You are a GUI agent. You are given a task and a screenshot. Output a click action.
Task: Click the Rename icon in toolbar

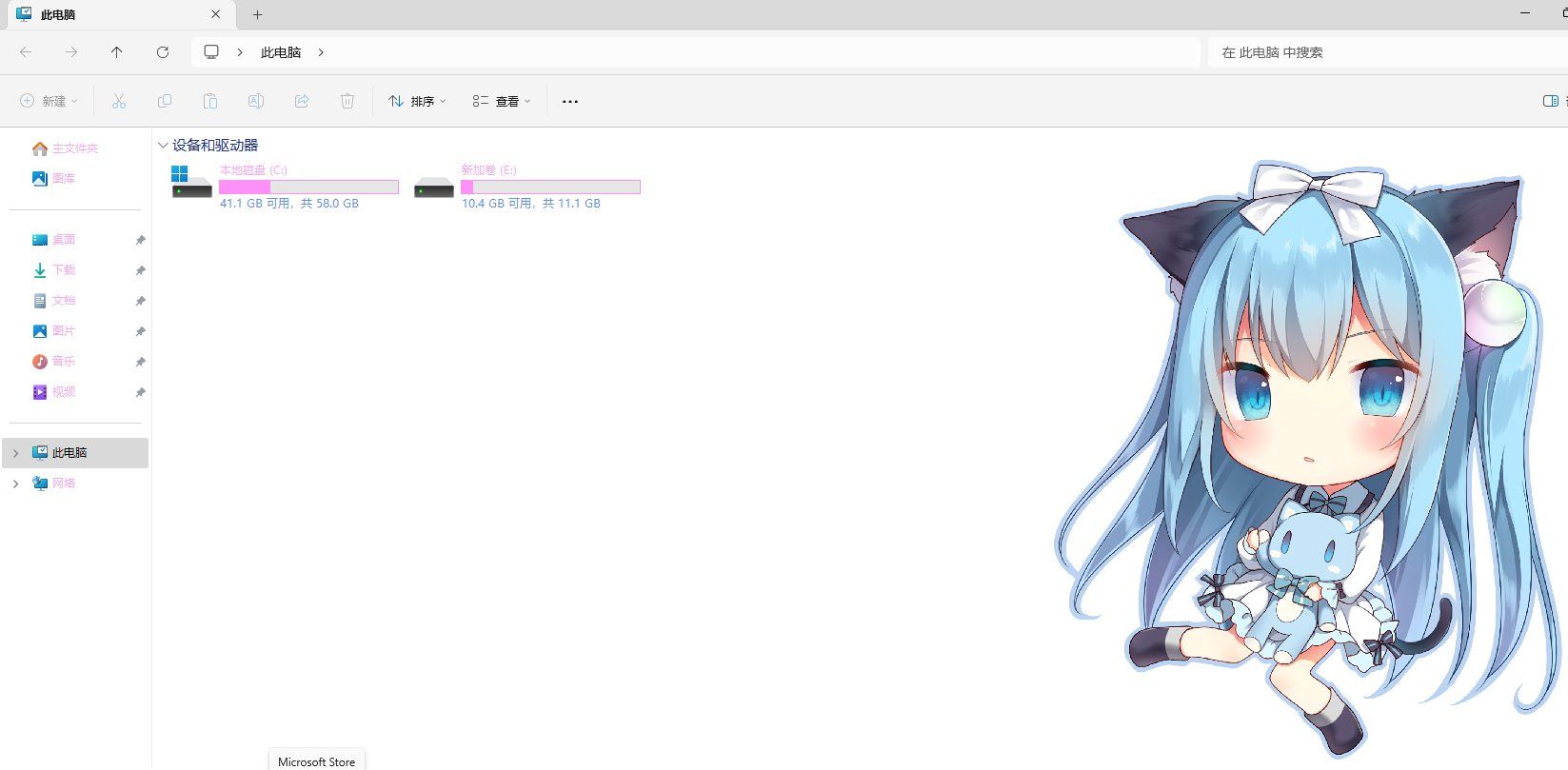tap(256, 101)
